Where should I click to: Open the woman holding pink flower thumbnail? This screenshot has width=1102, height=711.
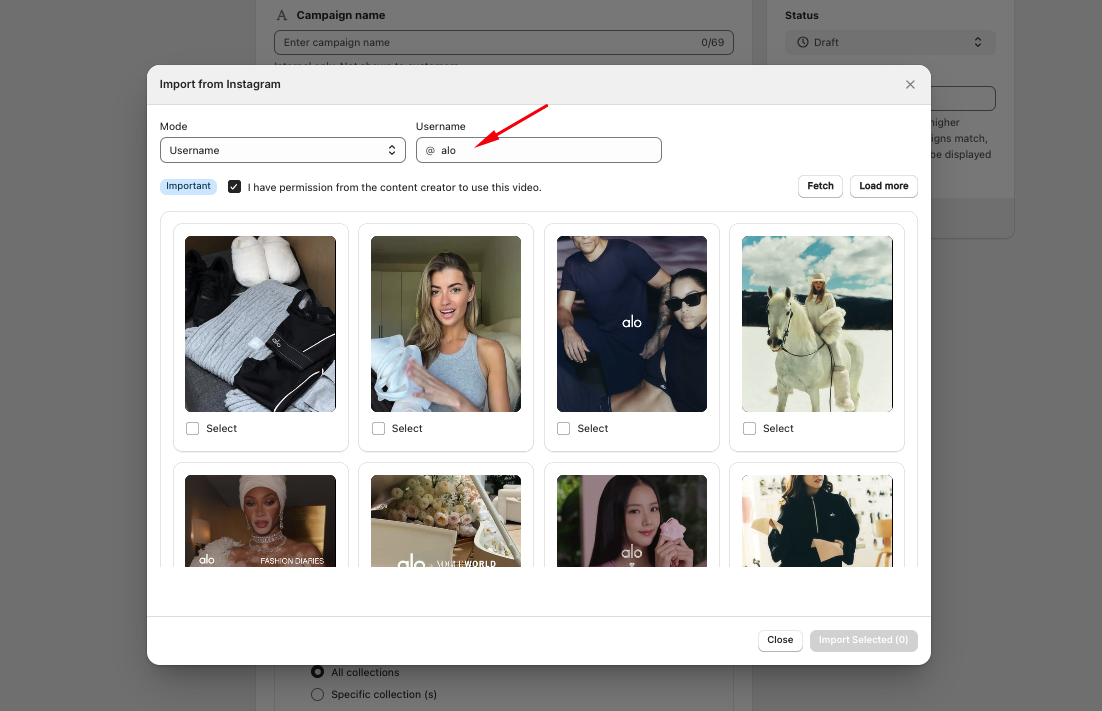pyautogui.click(x=632, y=521)
